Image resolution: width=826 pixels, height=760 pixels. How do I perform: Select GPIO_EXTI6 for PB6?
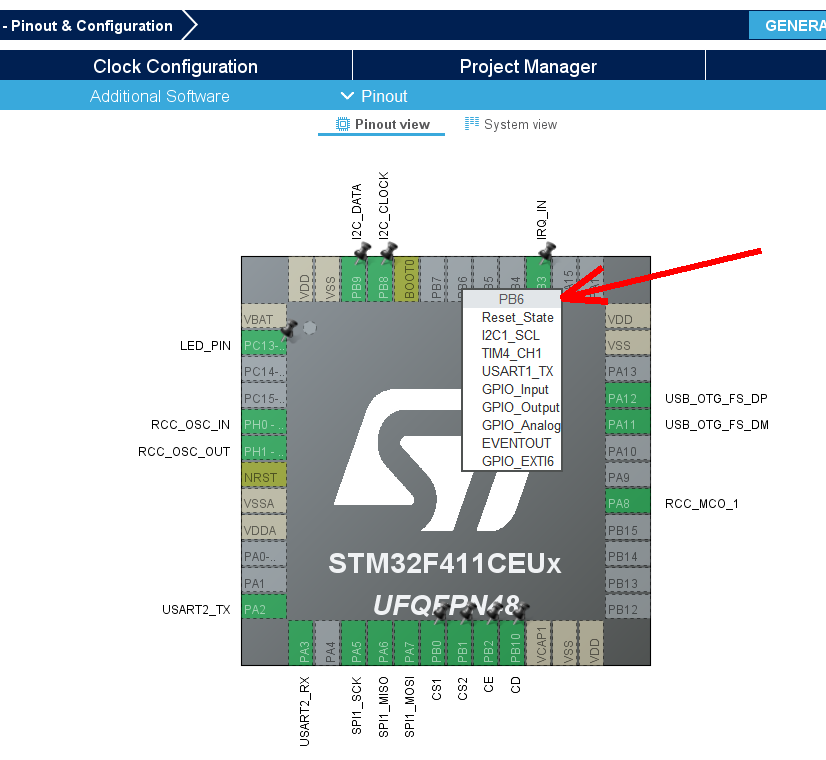[518, 461]
